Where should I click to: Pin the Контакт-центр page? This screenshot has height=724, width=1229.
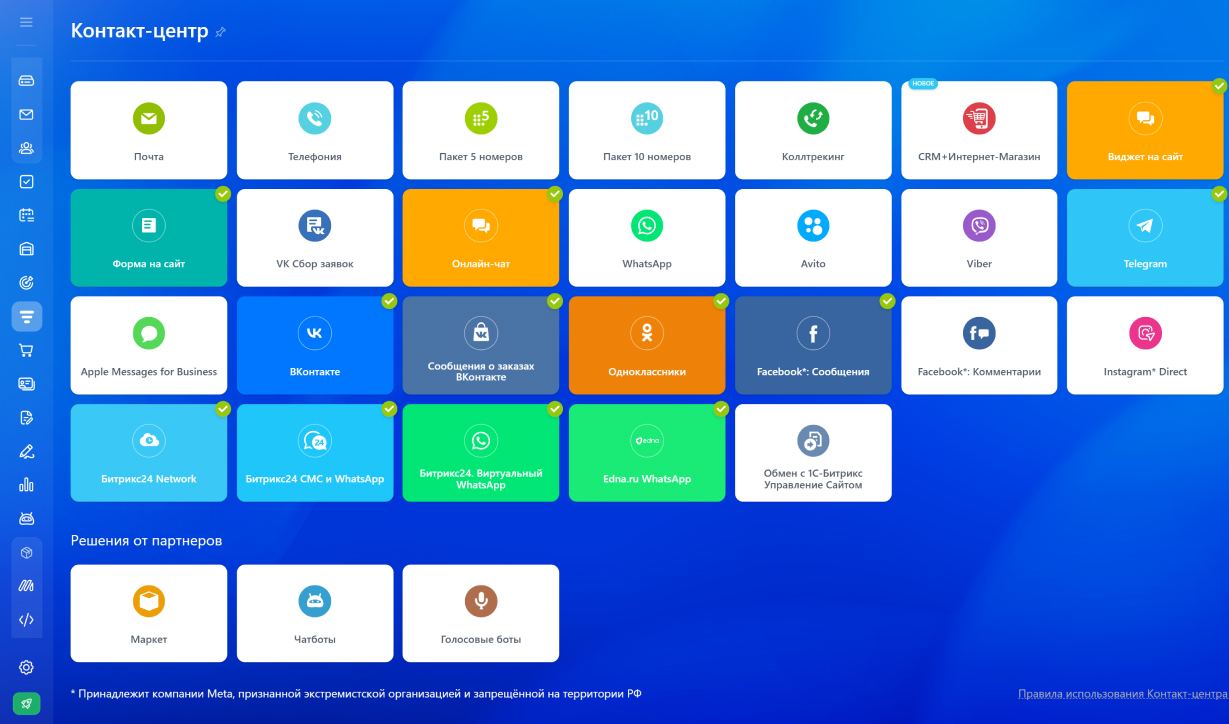220,32
